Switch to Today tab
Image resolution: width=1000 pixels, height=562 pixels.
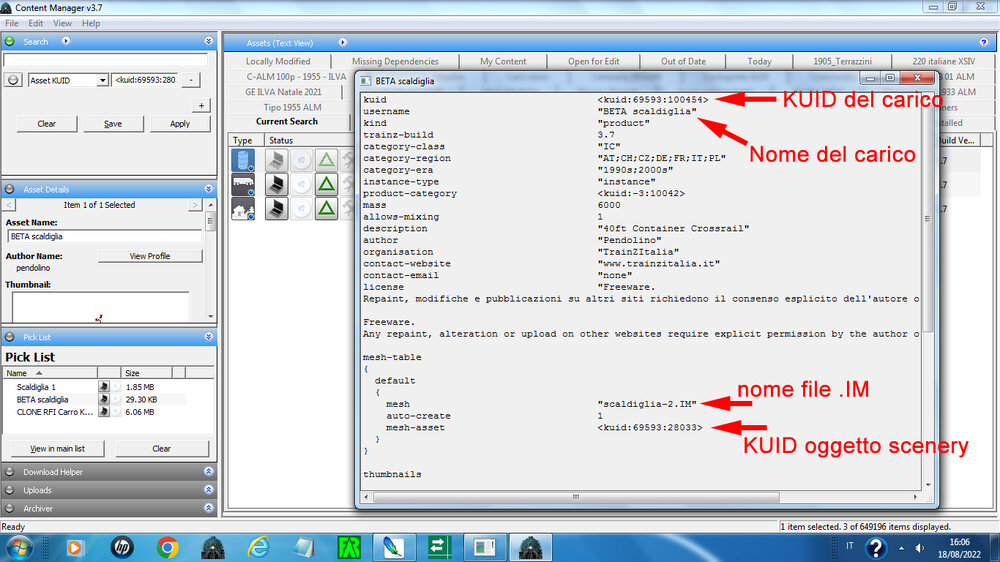759,61
